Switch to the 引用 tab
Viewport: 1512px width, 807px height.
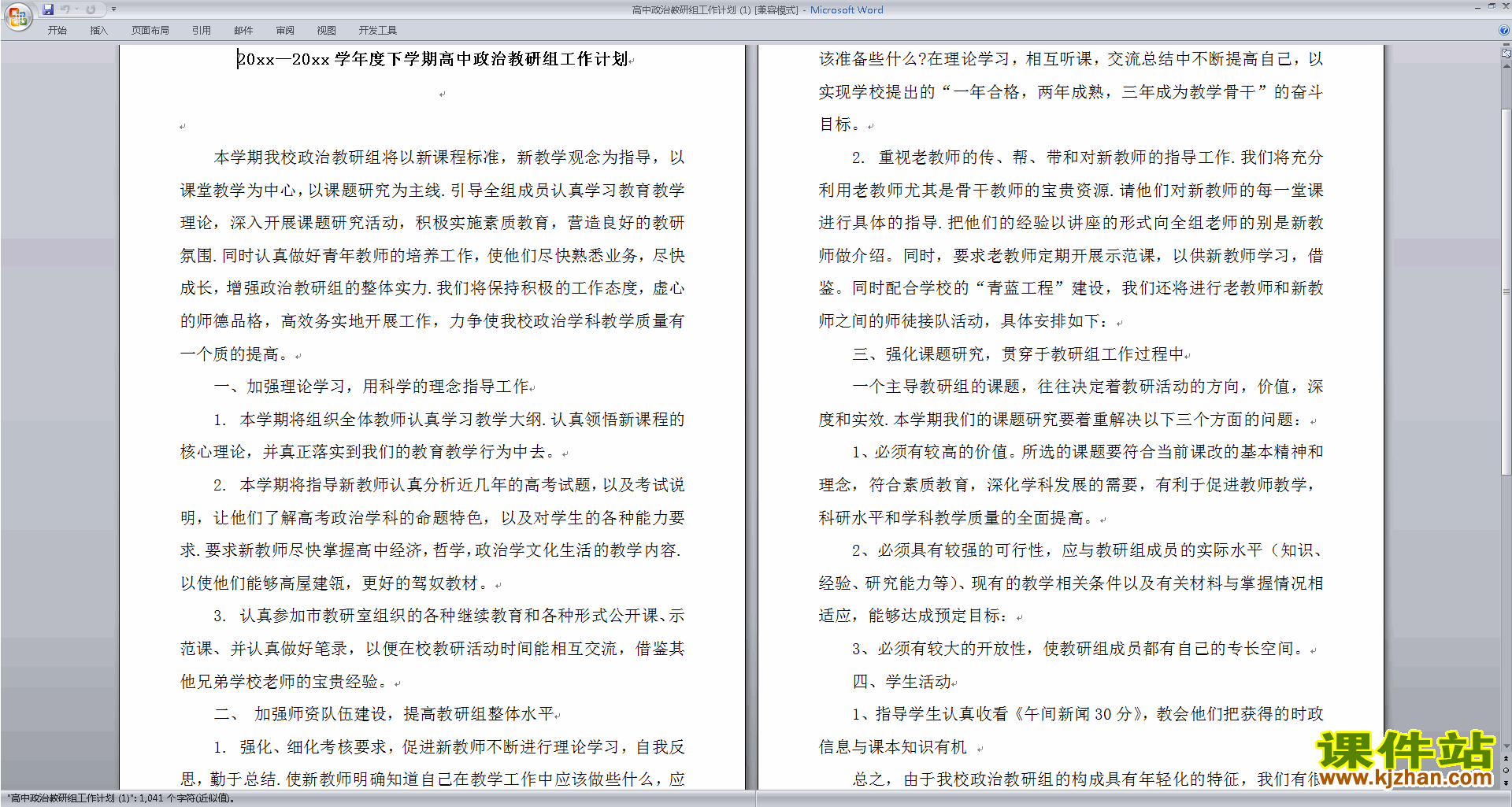202,30
